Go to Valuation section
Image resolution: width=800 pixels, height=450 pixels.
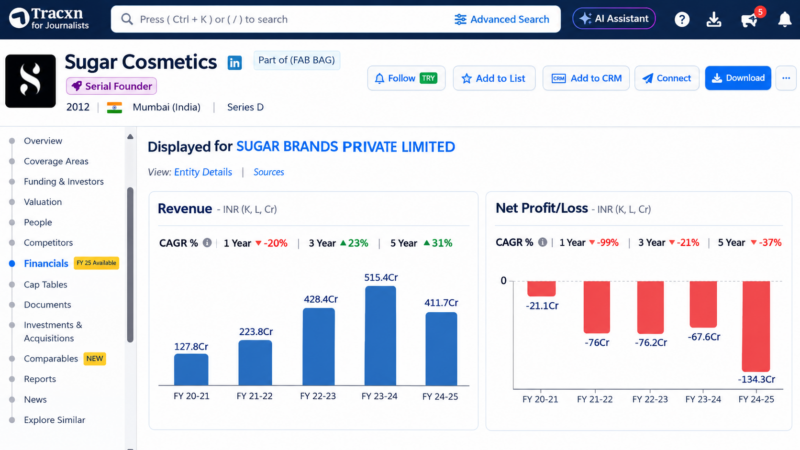pyautogui.click(x=43, y=202)
